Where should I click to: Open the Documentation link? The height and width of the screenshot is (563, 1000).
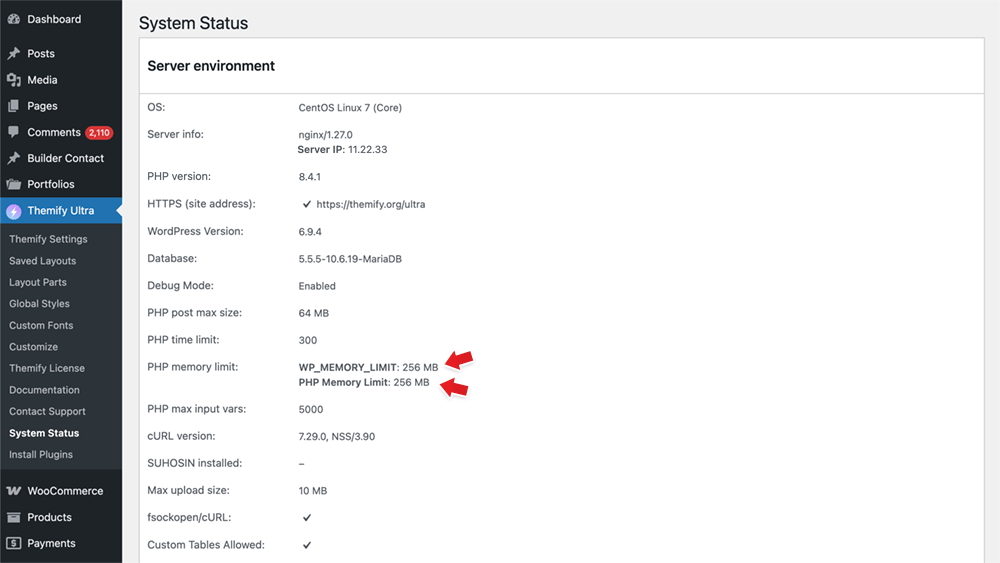pos(44,390)
